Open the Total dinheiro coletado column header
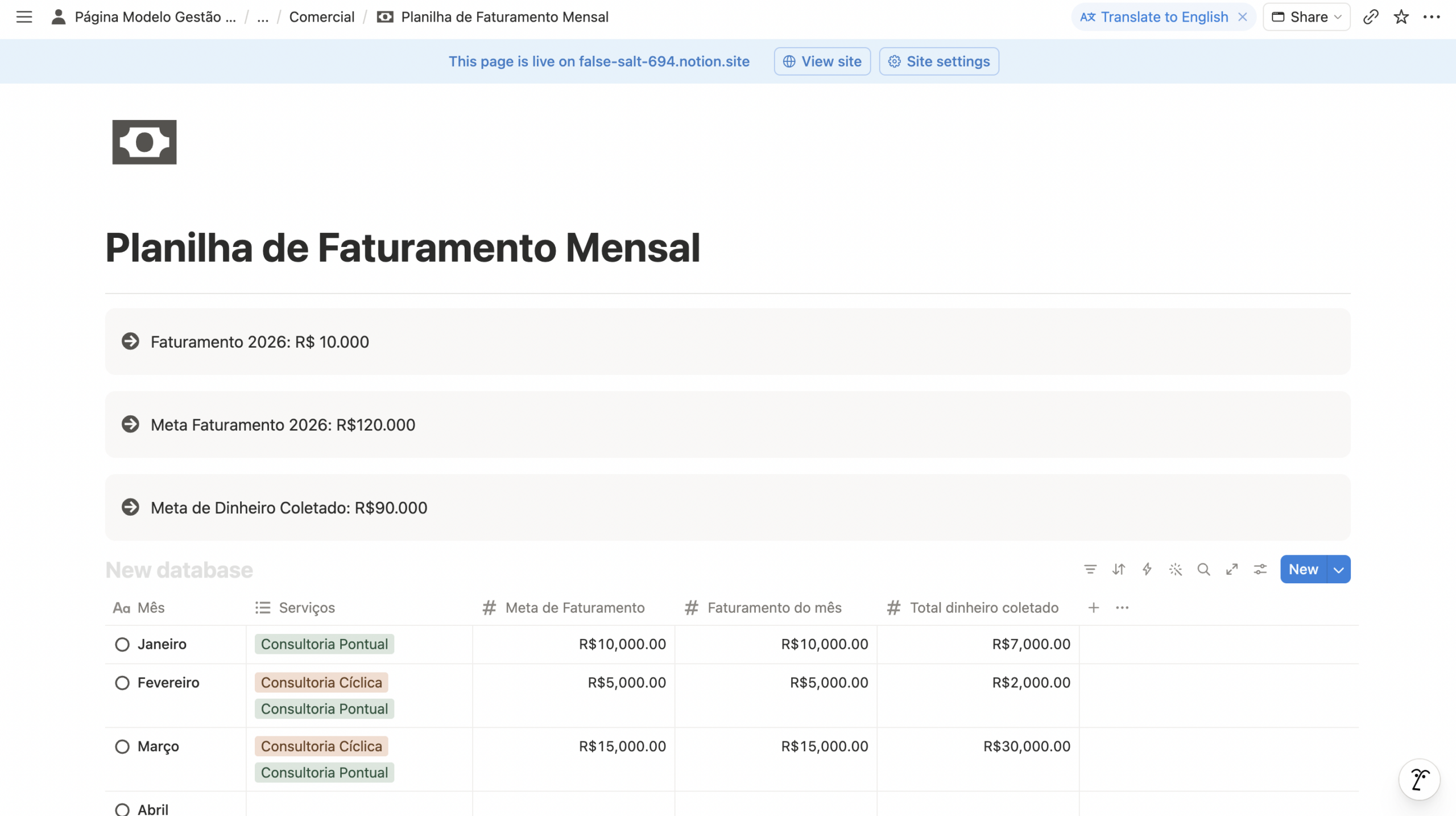This screenshot has width=1456, height=816. click(978, 608)
